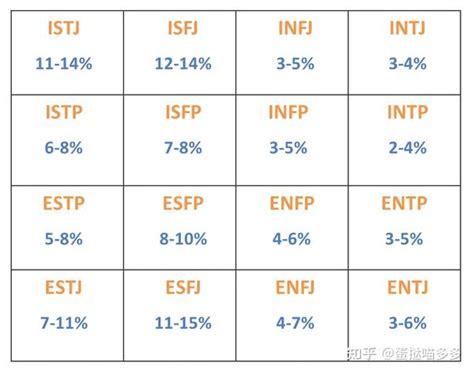Click the ENFJ type label
This screenshot has width=474, height=373.
pyautogui.click(x=295, y=287)
